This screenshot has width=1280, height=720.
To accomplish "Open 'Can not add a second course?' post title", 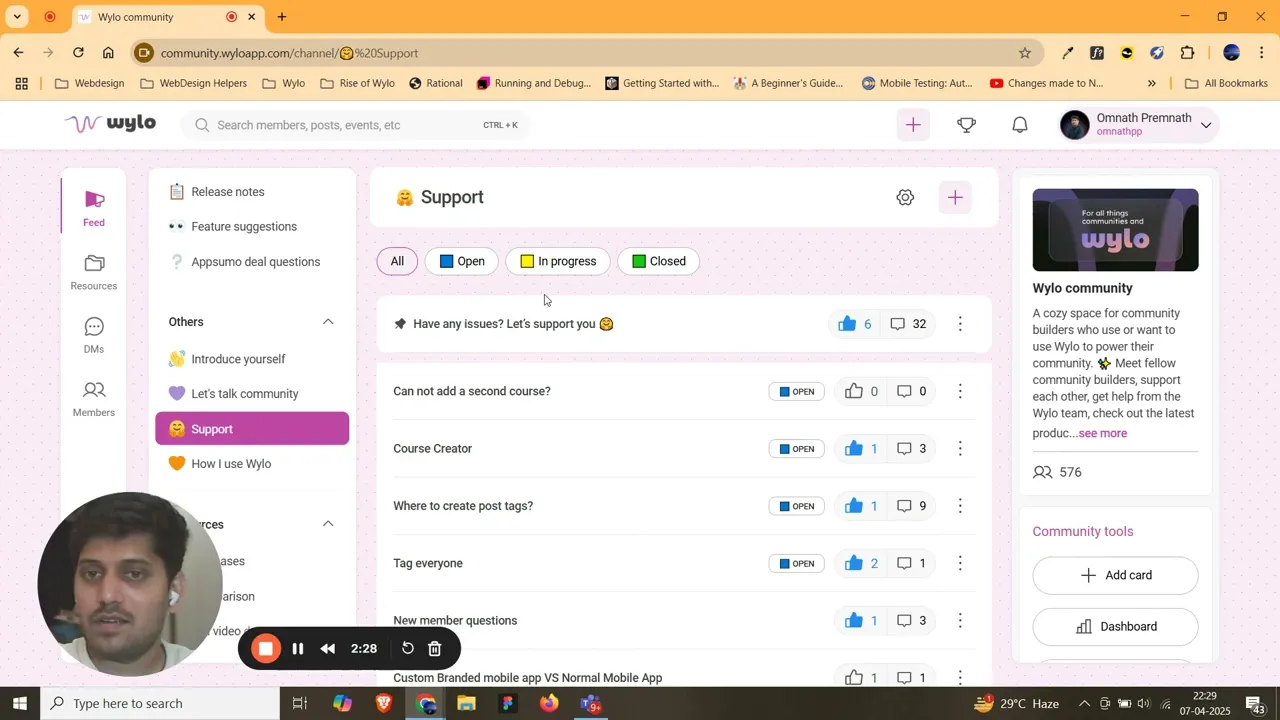I will coord(472,391).
